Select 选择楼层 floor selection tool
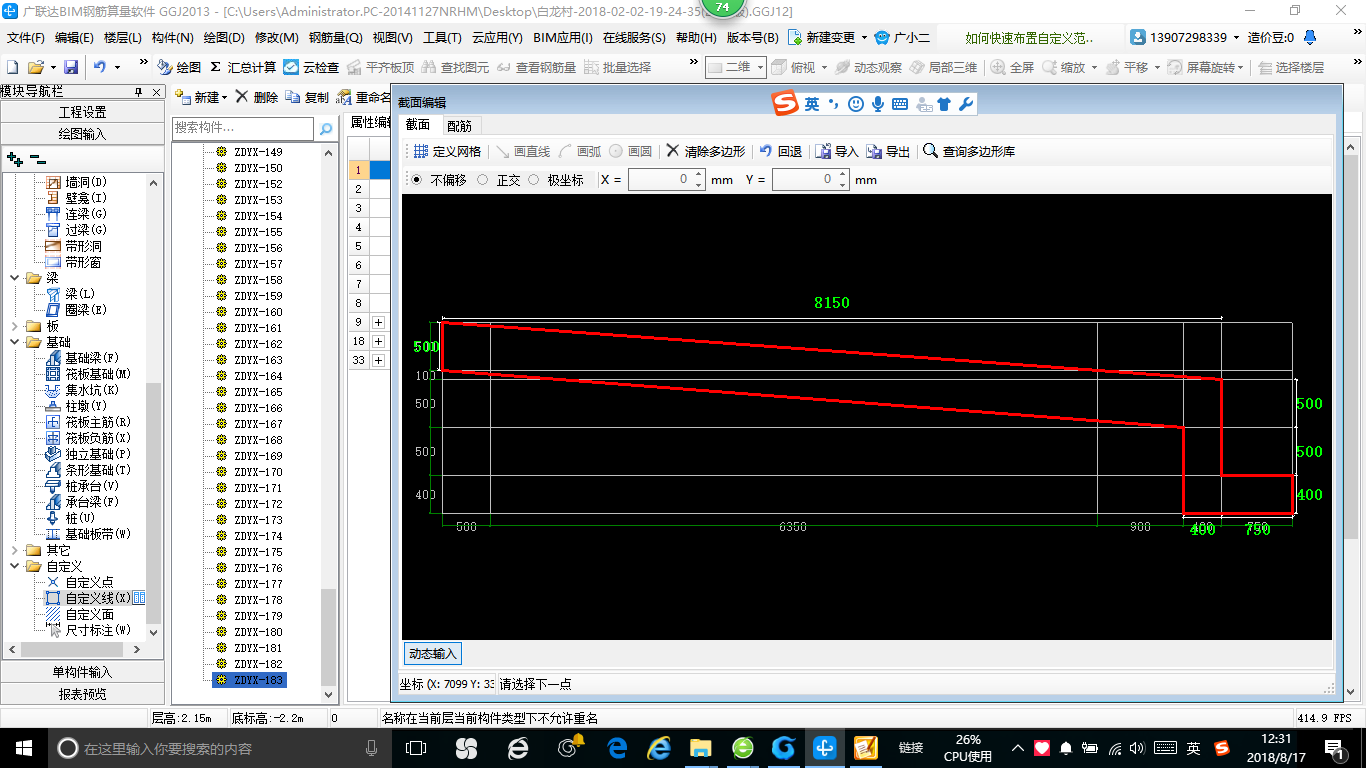The image size is (1366, 768). (x=1292, y=67)
